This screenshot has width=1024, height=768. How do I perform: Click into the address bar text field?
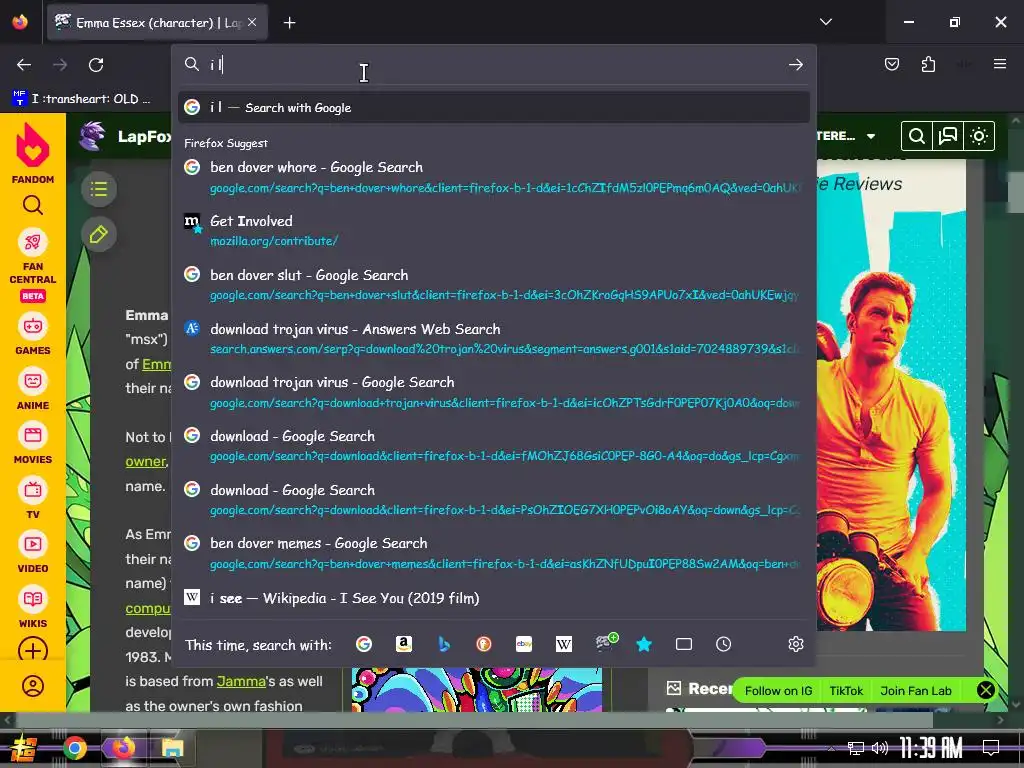click(496, 65)
